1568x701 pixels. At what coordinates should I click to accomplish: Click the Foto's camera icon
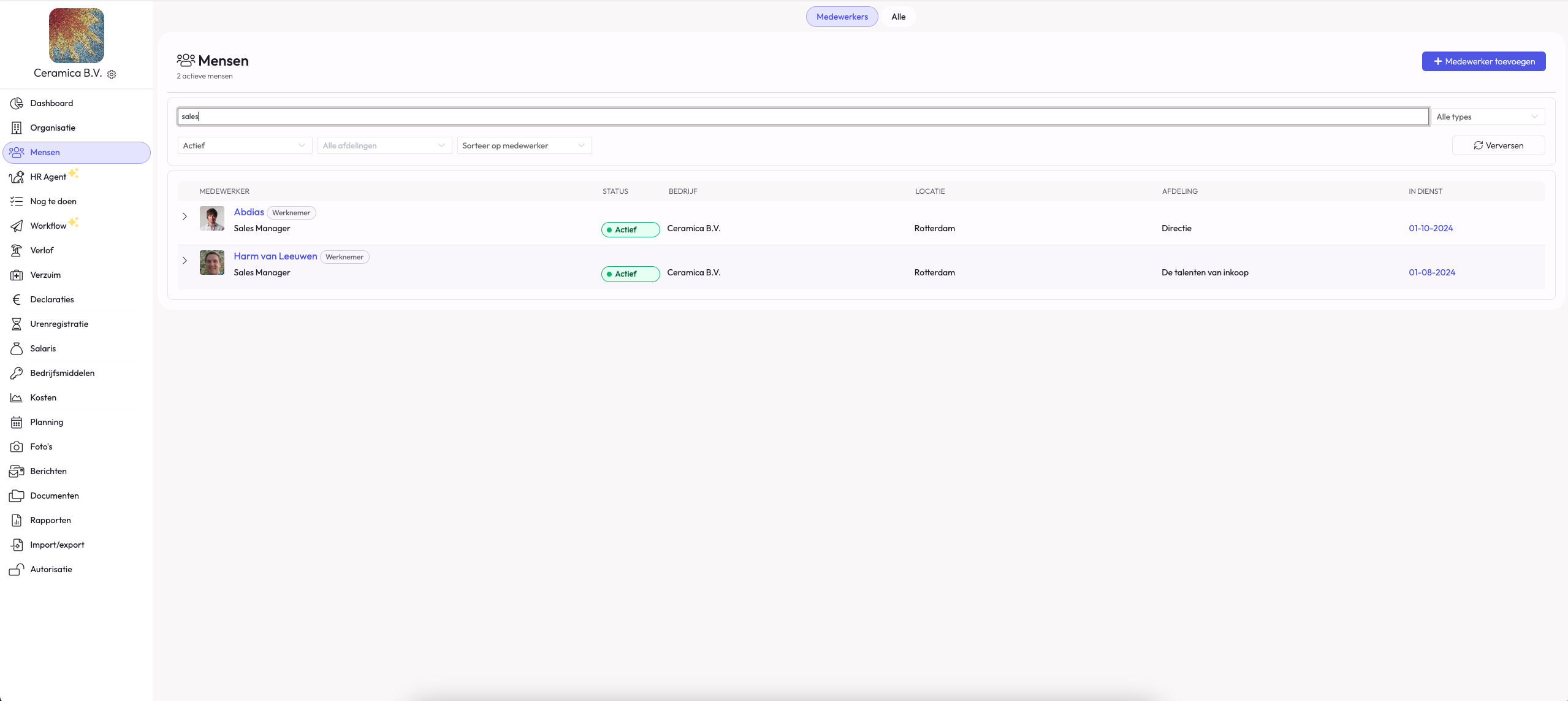[x=17, y=446]
